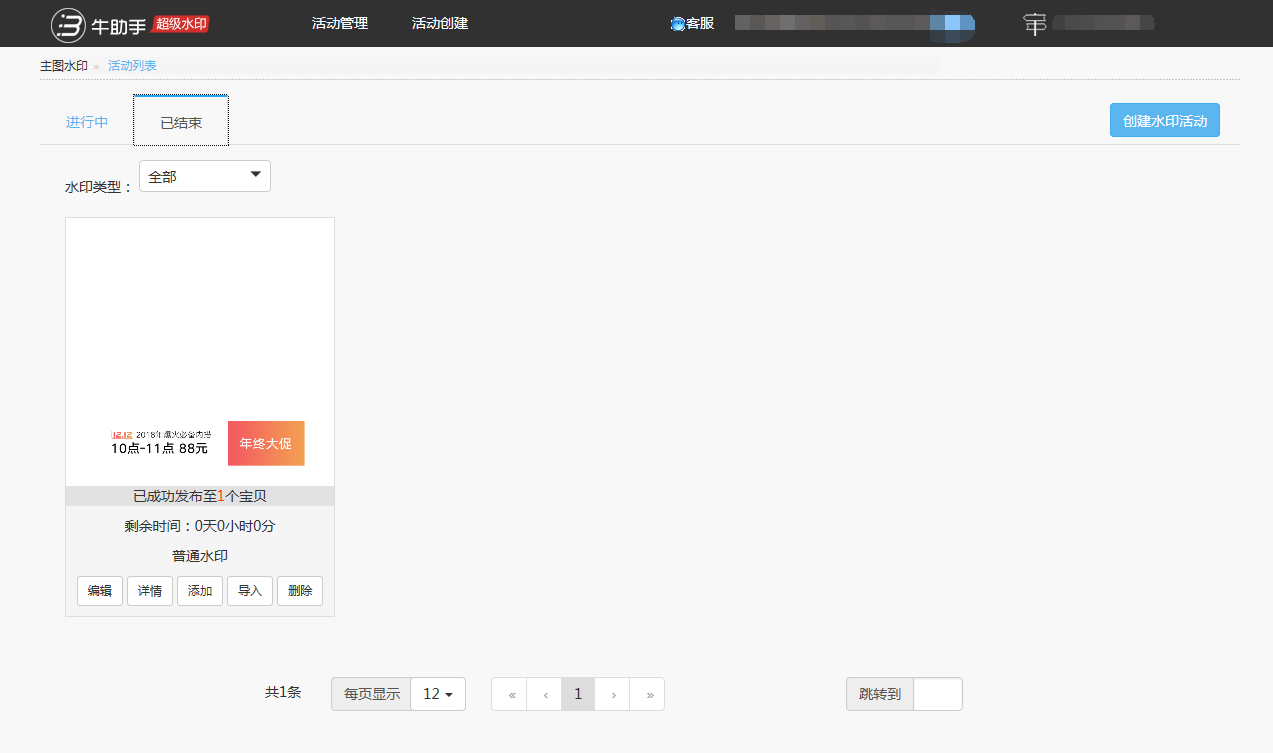Image resolution: width=1273 pixels, height=753 pixels.
Task: Click the 牛助手 logo icon
Action: tap(69, 25)
